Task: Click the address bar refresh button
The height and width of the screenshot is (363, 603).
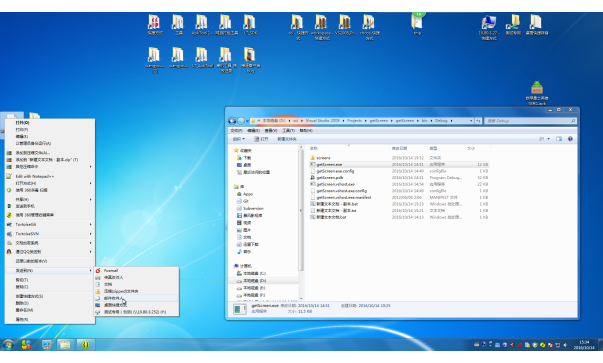Action: click(478, 121)
